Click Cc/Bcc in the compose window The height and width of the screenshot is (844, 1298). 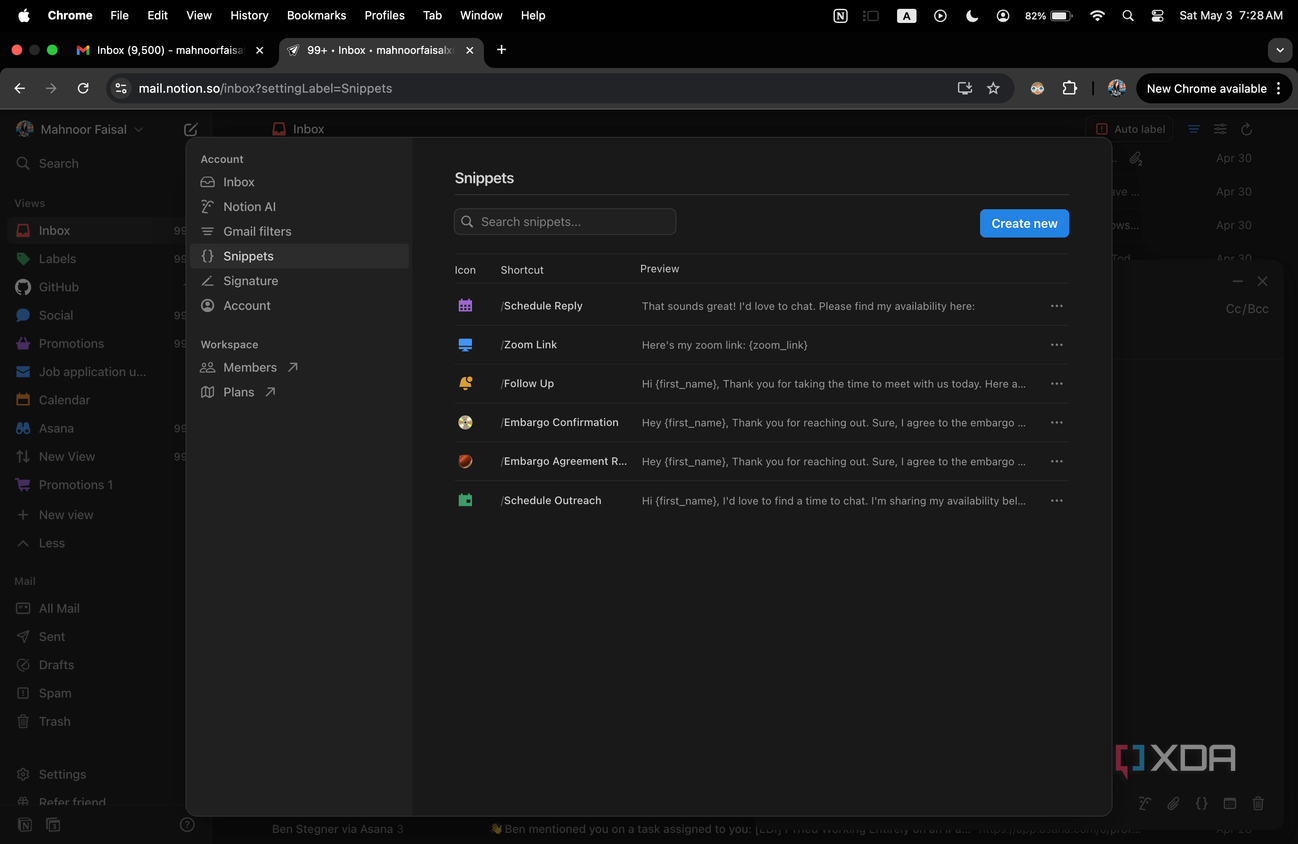[1247, 309]
